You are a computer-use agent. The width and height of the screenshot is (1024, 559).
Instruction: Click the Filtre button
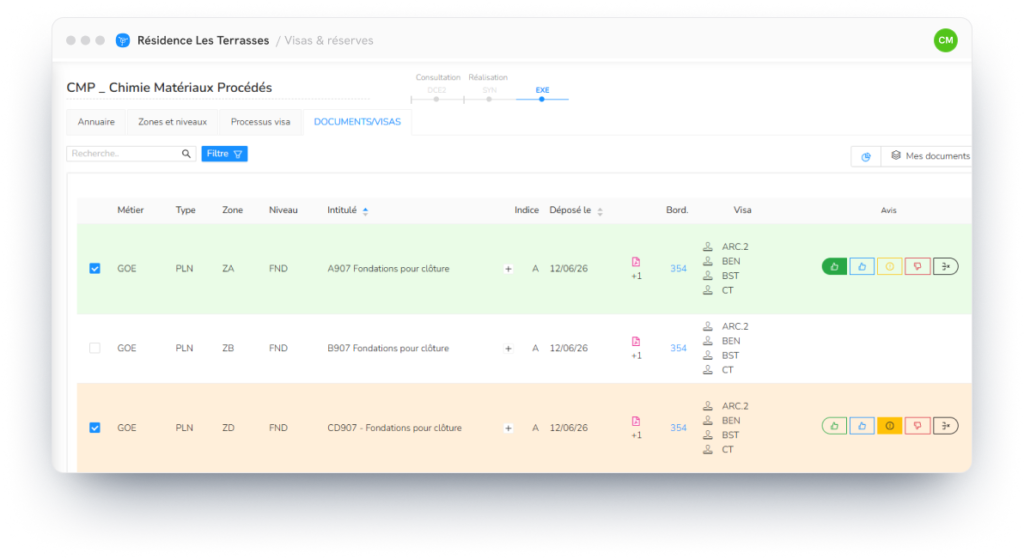point(224,153)
